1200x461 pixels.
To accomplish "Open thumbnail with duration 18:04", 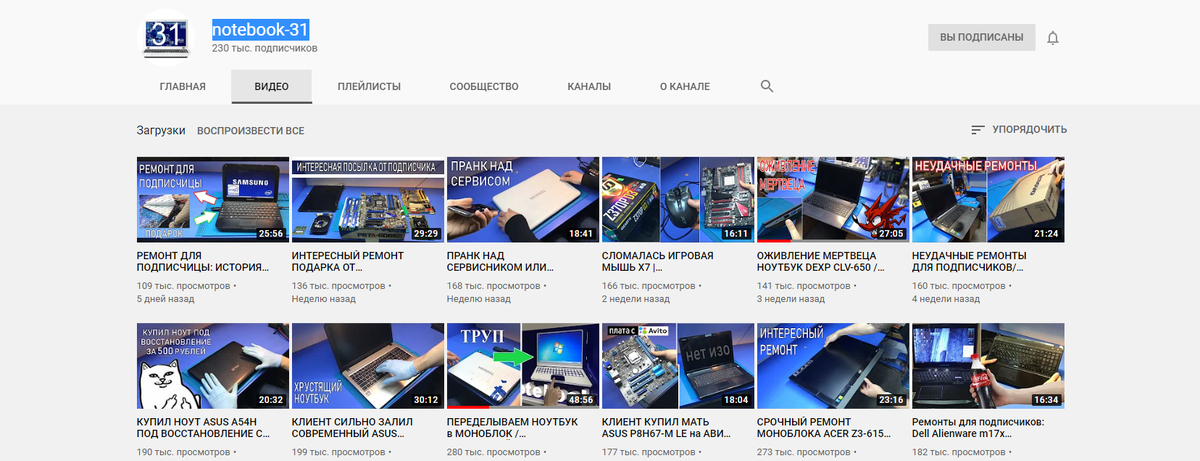I will pyautogui.click(x=678, y=366).
